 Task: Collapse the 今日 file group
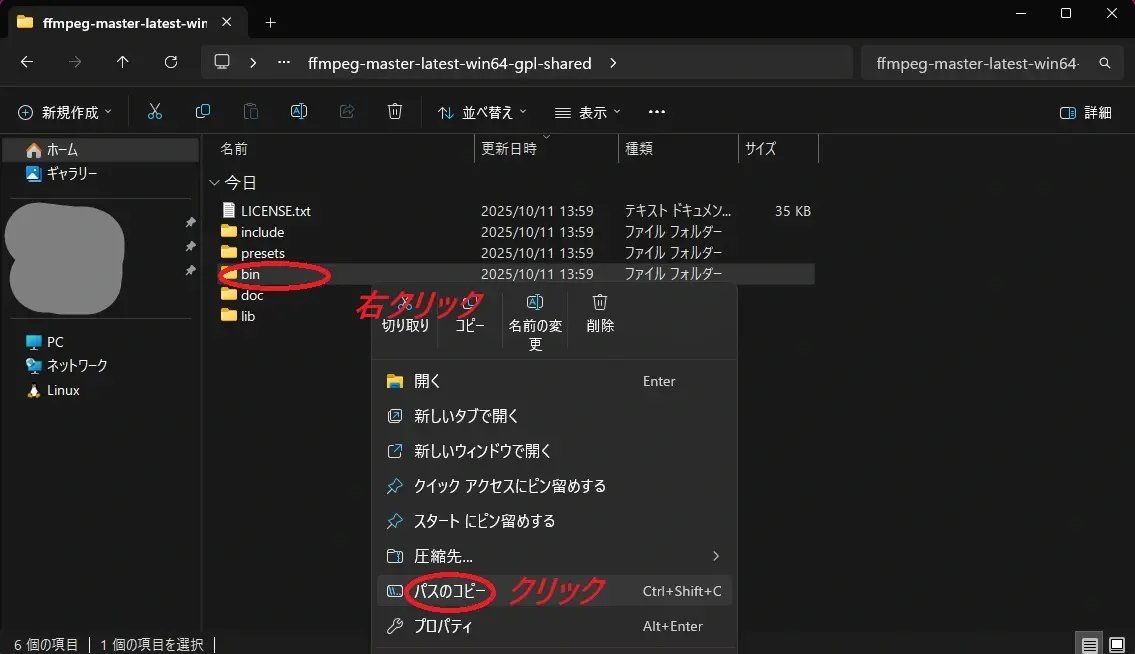point(214,182)
